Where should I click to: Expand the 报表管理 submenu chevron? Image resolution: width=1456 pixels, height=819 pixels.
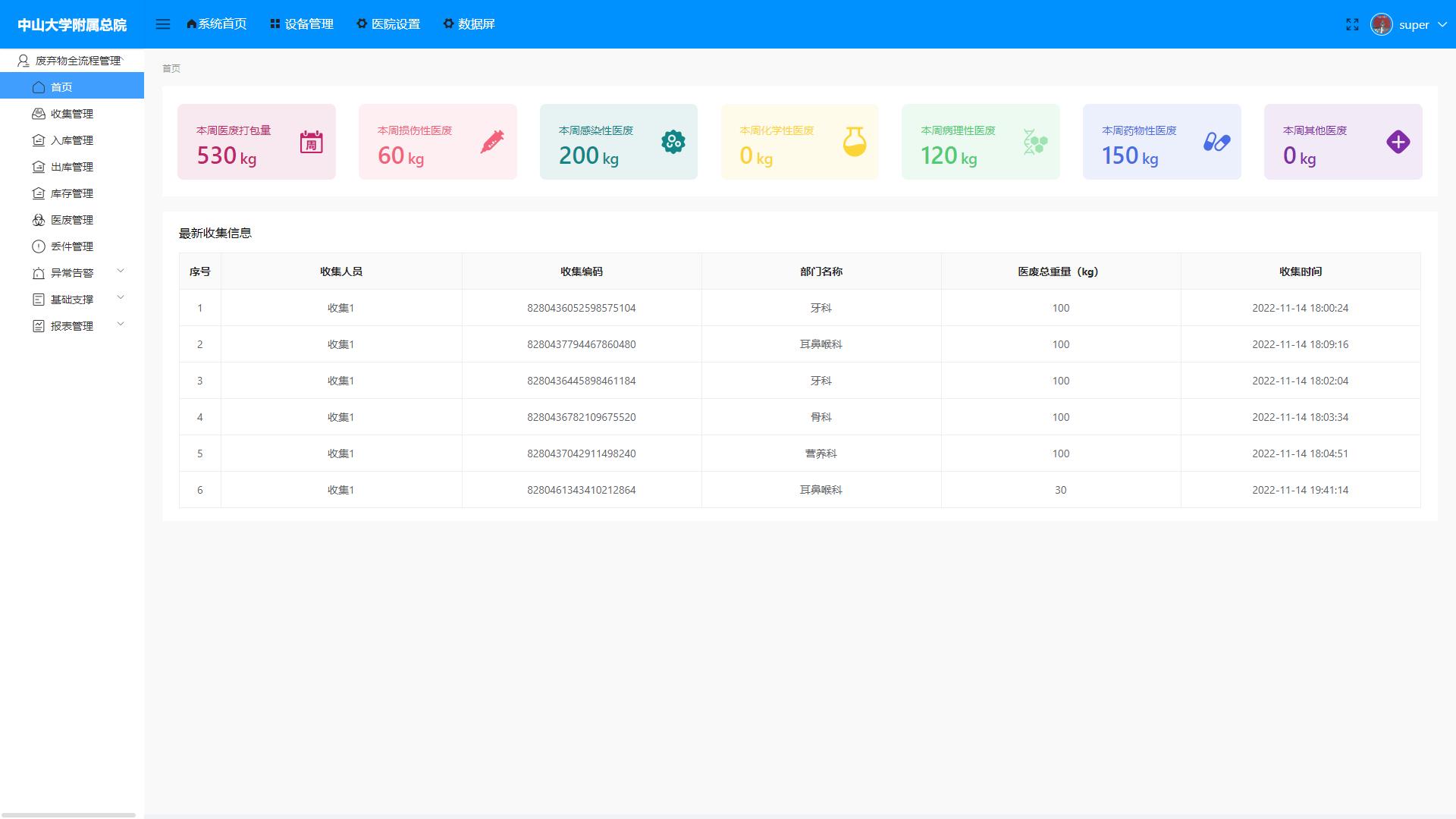120,324
